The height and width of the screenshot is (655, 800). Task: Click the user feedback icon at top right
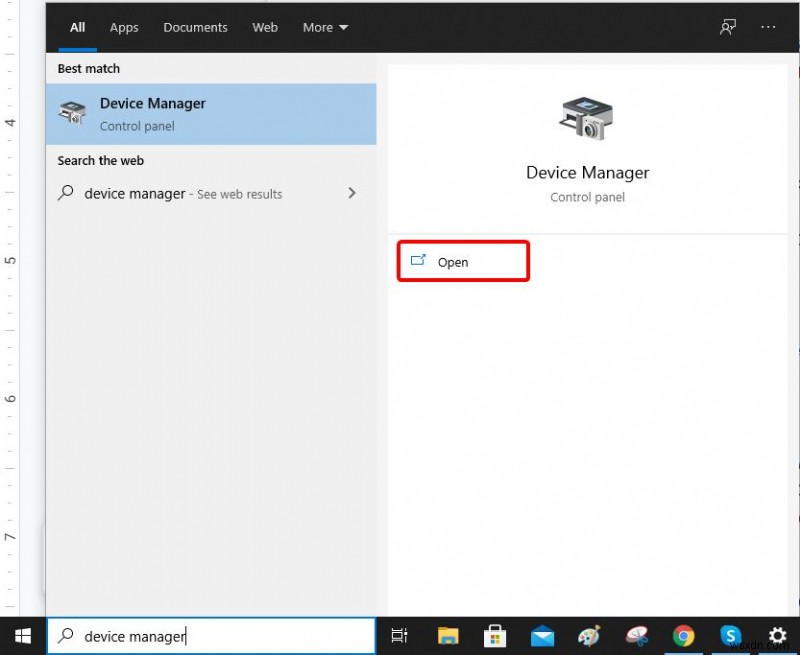[727, 27]
